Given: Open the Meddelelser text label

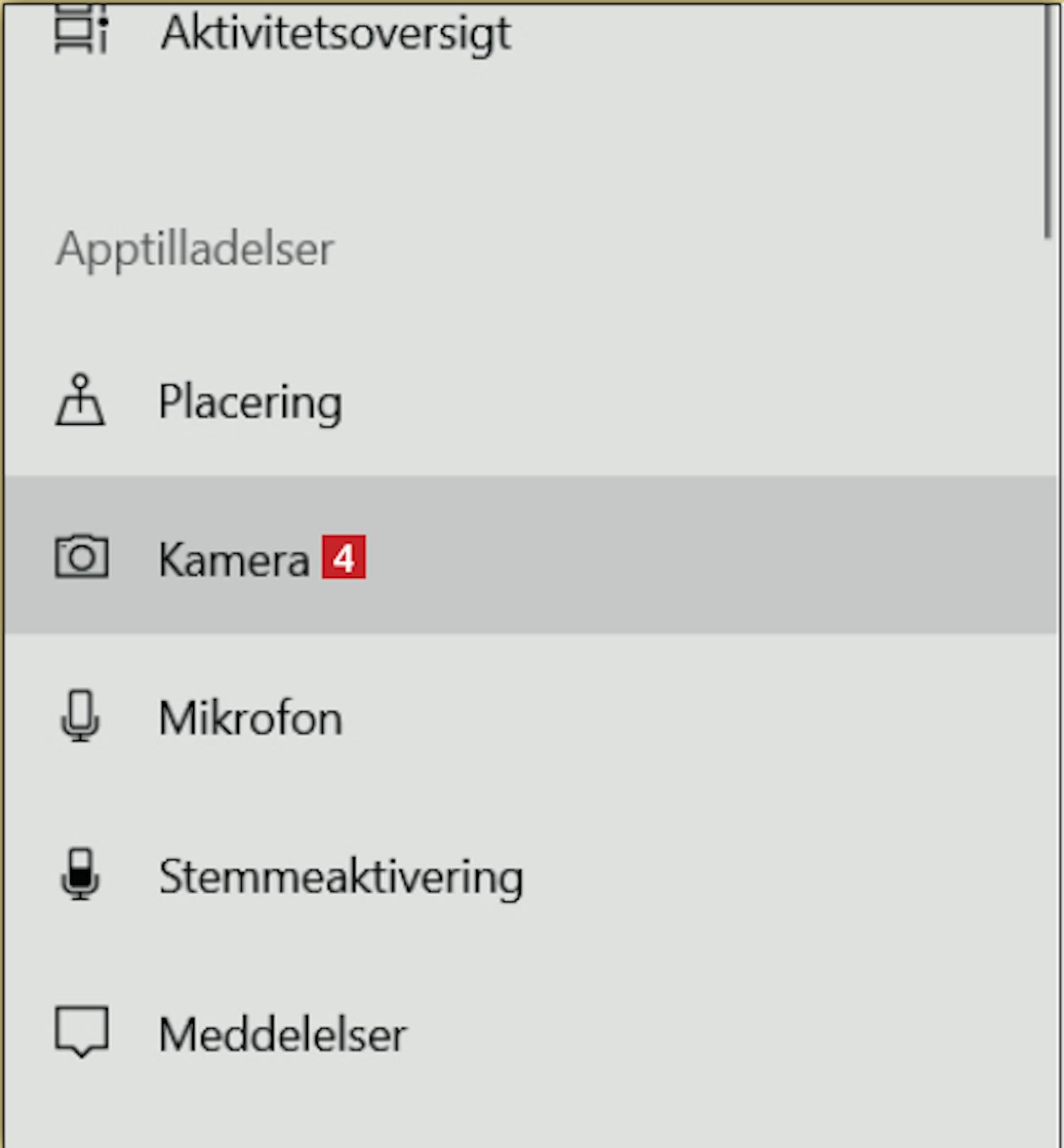Looking at the screenshot, I should click(x=283, y=1035).
